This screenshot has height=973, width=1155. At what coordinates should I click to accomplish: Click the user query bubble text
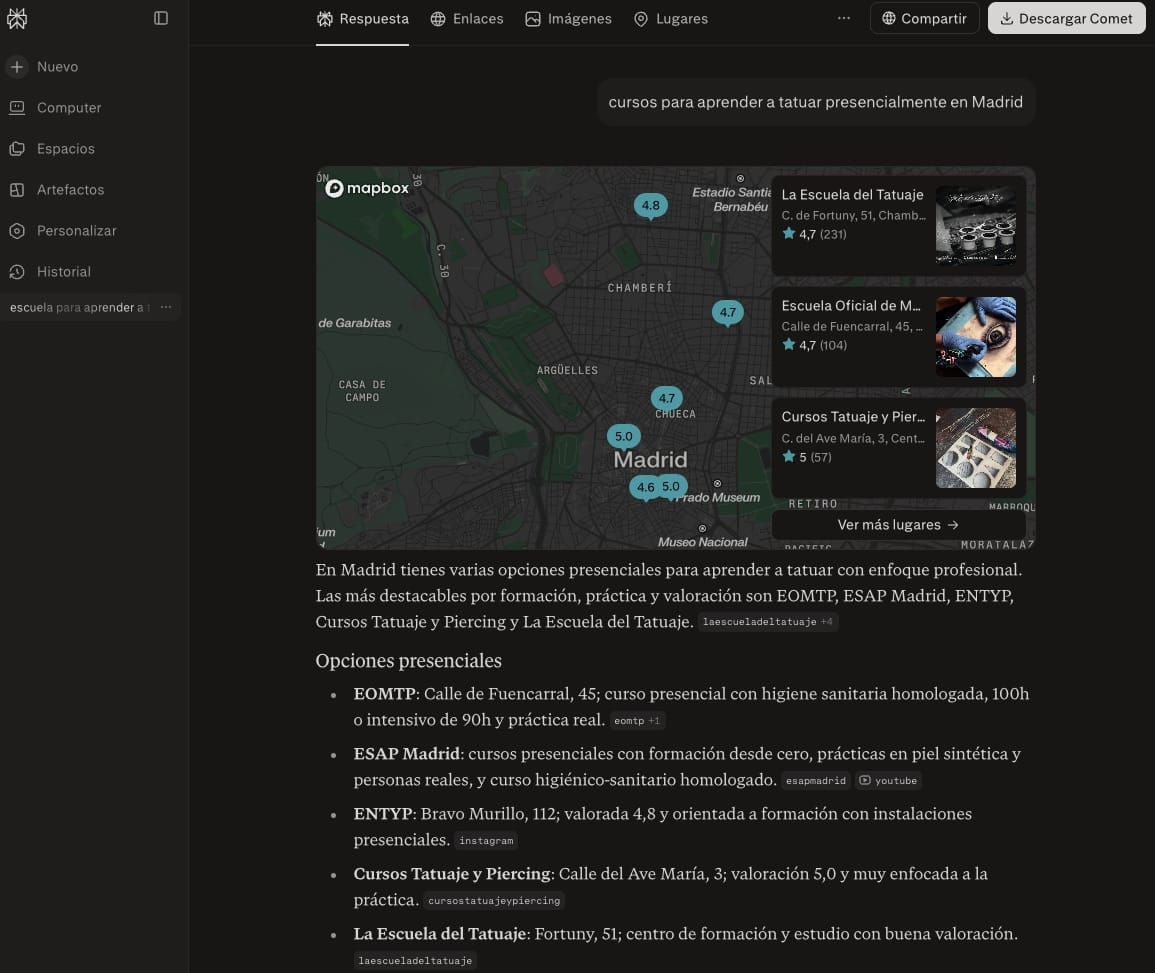pos(815,102)
